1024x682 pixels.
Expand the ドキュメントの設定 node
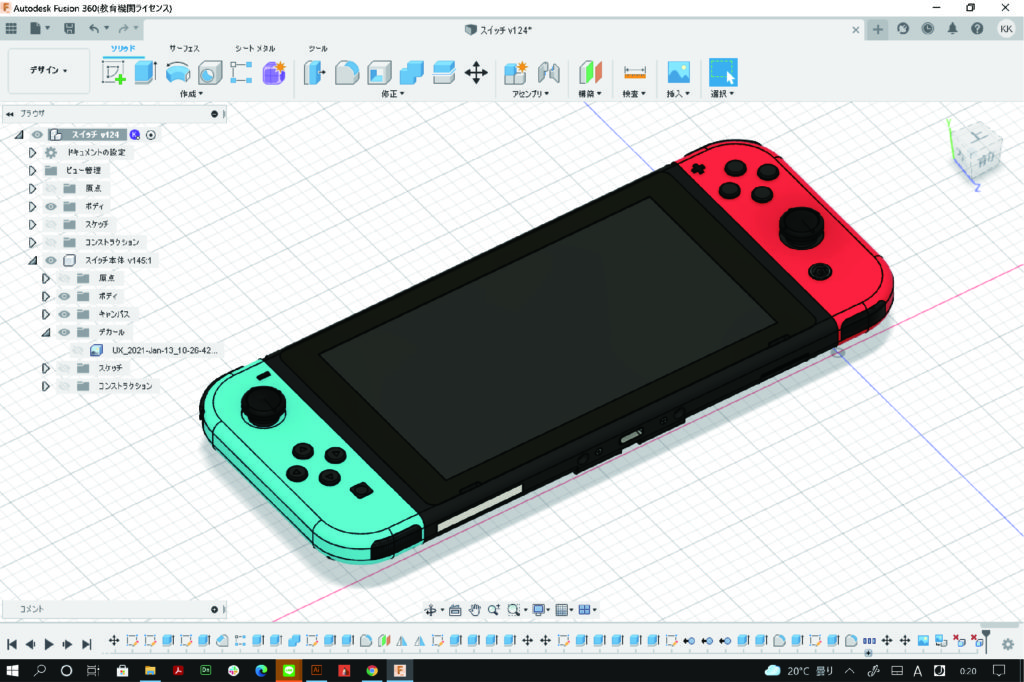point(32,152)
